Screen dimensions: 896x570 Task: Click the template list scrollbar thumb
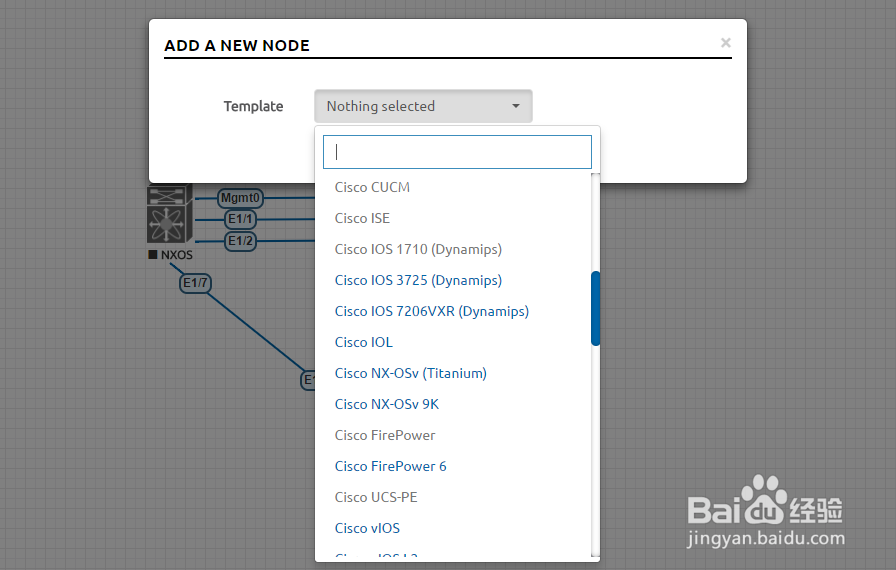point(595,308)
